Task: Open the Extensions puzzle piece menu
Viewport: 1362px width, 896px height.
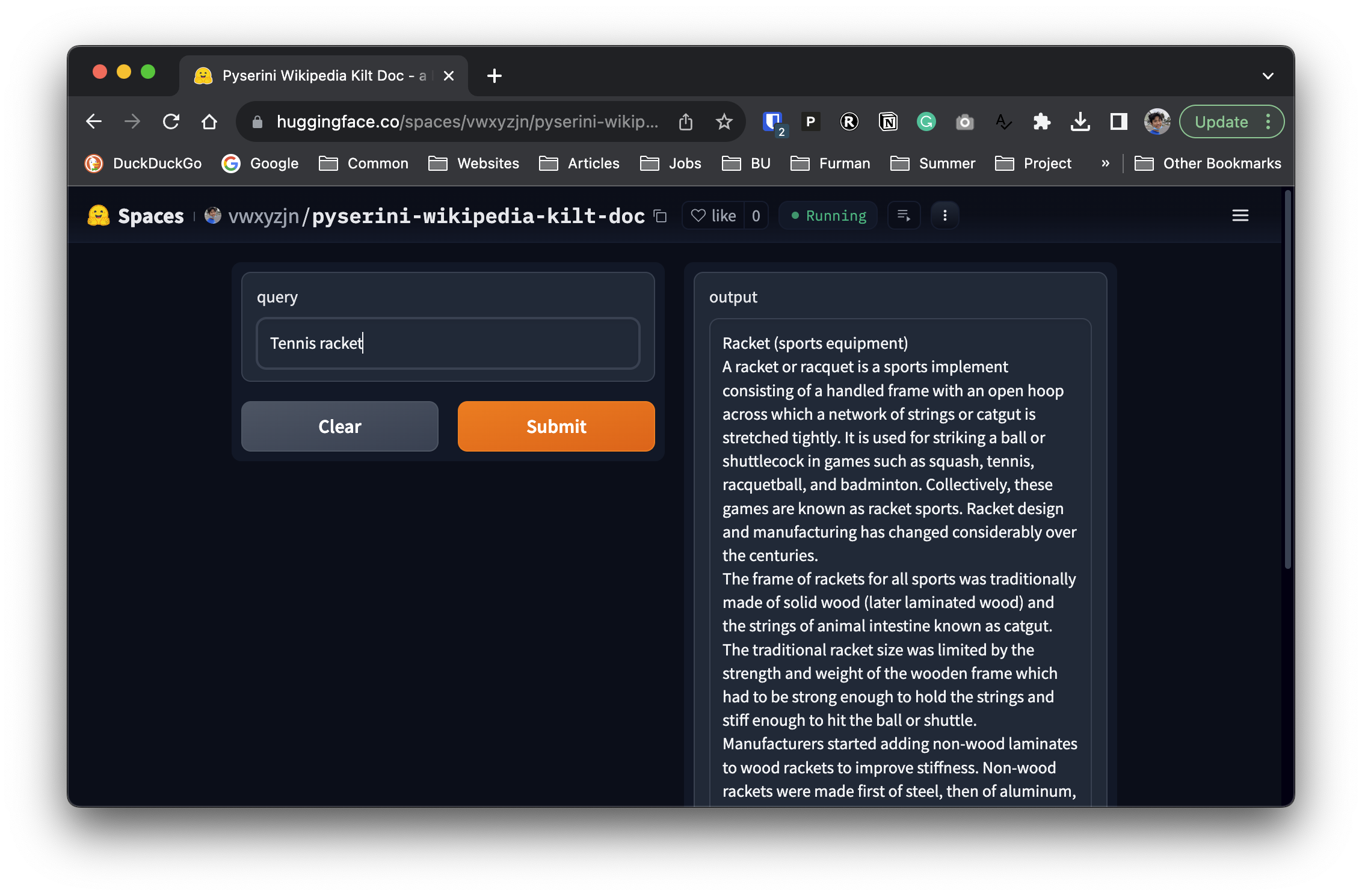Action: click(1042, 122)
